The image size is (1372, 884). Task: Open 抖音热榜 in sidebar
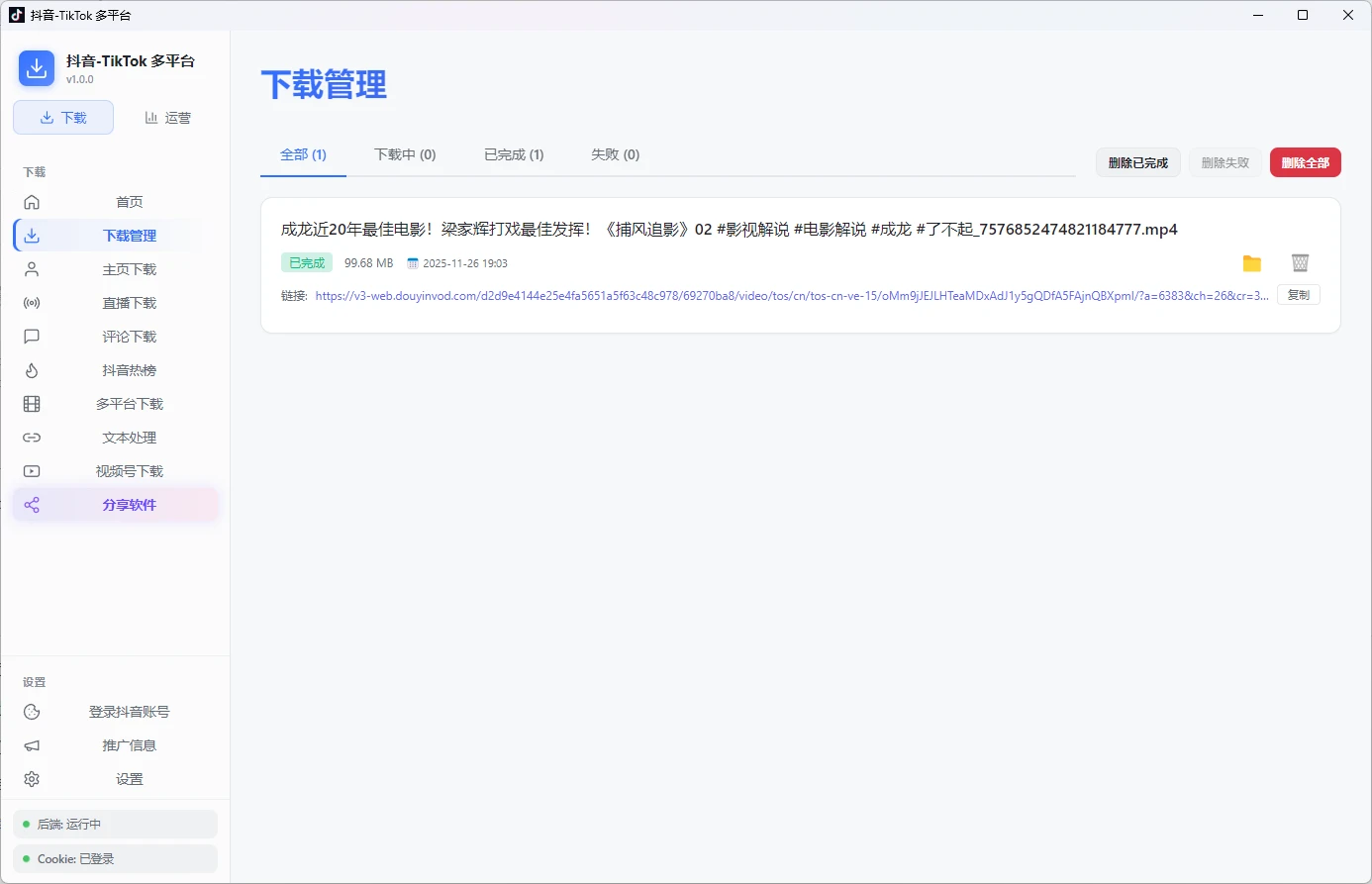tap(115, 370)
